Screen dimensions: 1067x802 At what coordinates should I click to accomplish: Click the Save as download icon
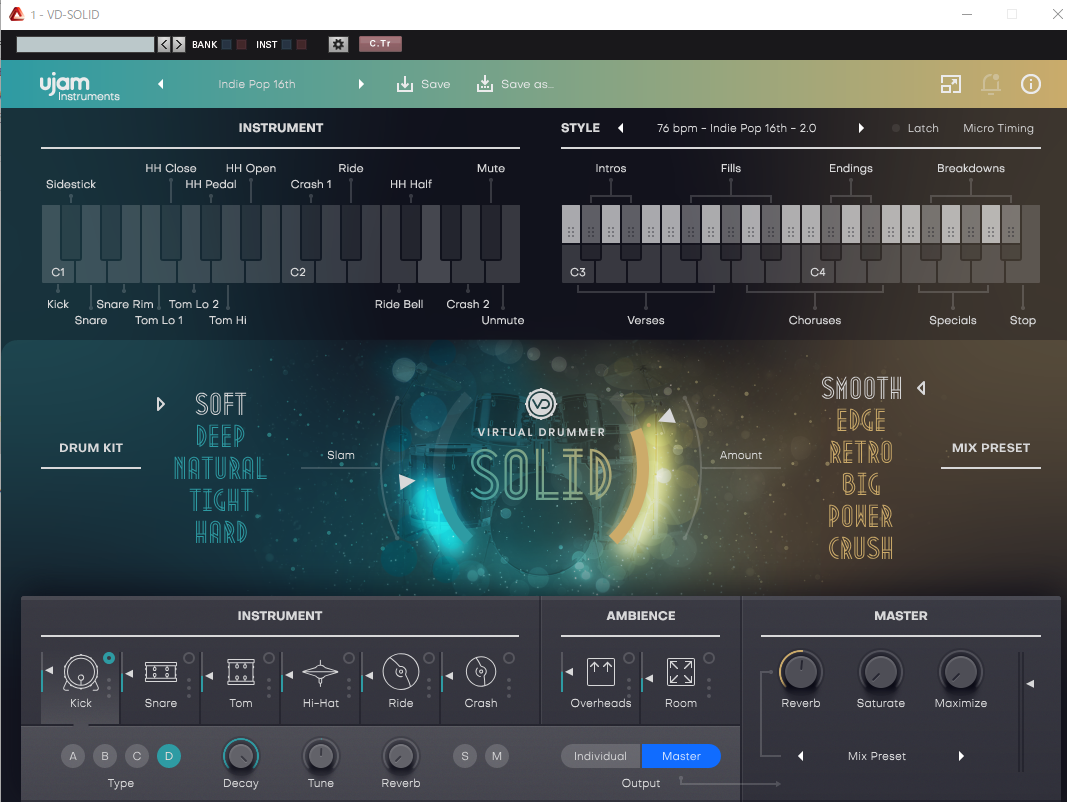pos(485,84)
